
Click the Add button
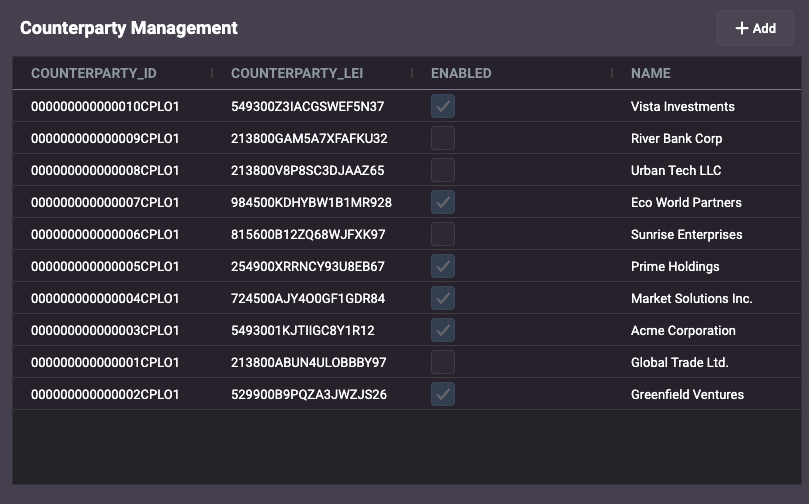click(755, 28)
